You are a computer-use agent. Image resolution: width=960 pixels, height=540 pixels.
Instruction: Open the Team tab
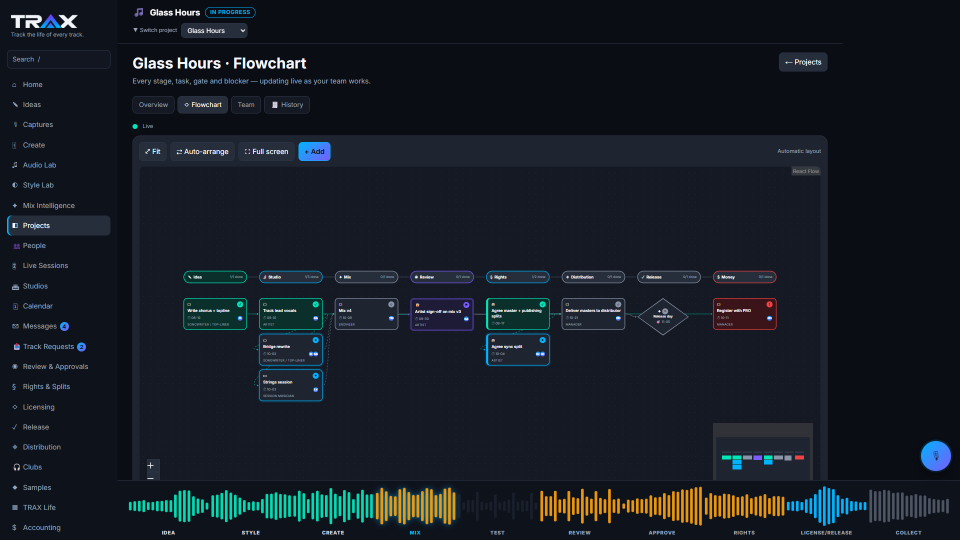(x=246, y=105)
